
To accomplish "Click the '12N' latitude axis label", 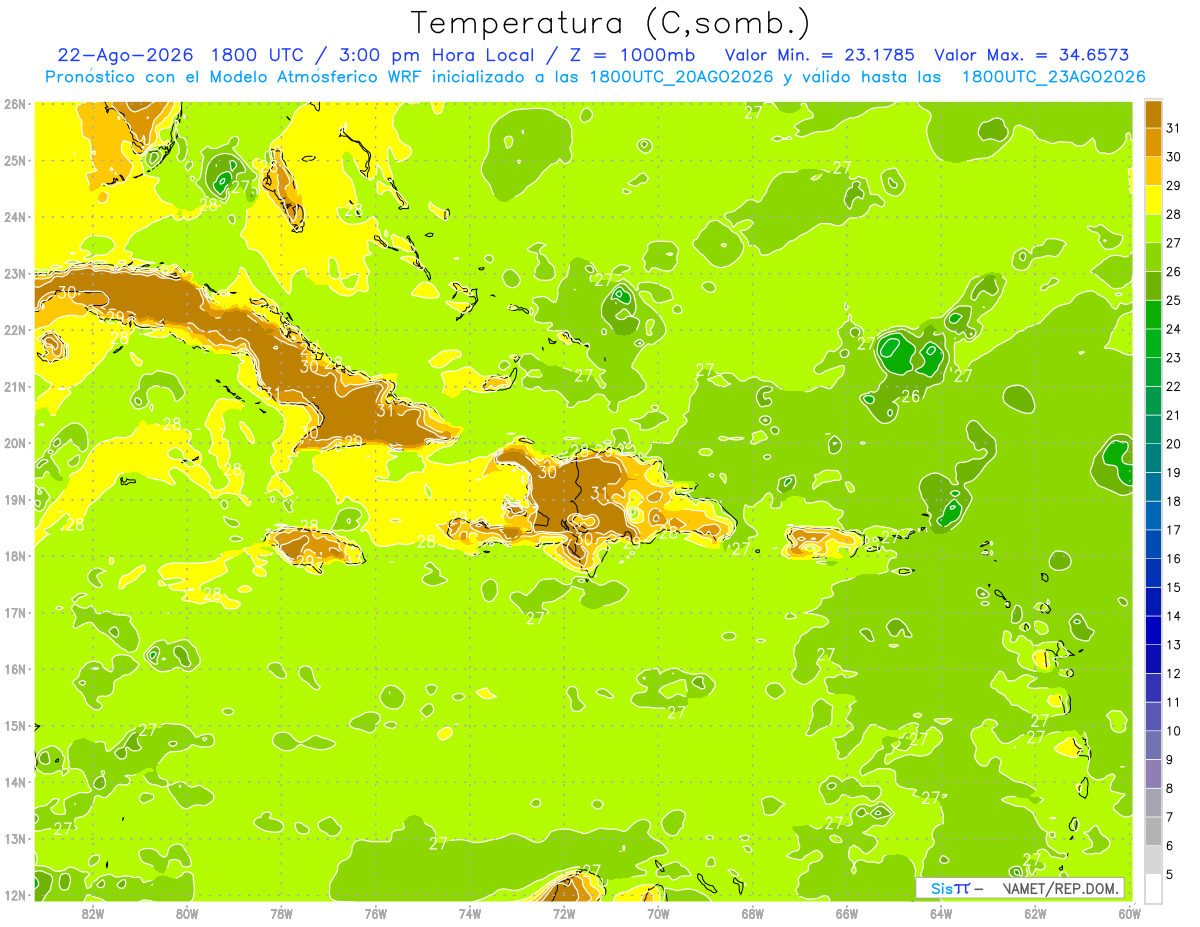I will (14, 895).
